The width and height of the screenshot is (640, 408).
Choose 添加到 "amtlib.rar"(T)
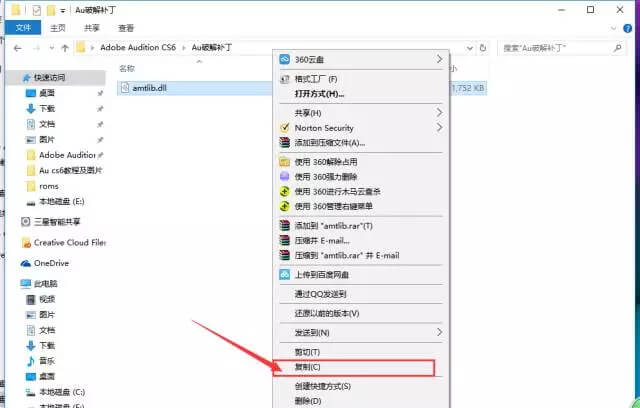pyautogui.click(x=361, y=226)
